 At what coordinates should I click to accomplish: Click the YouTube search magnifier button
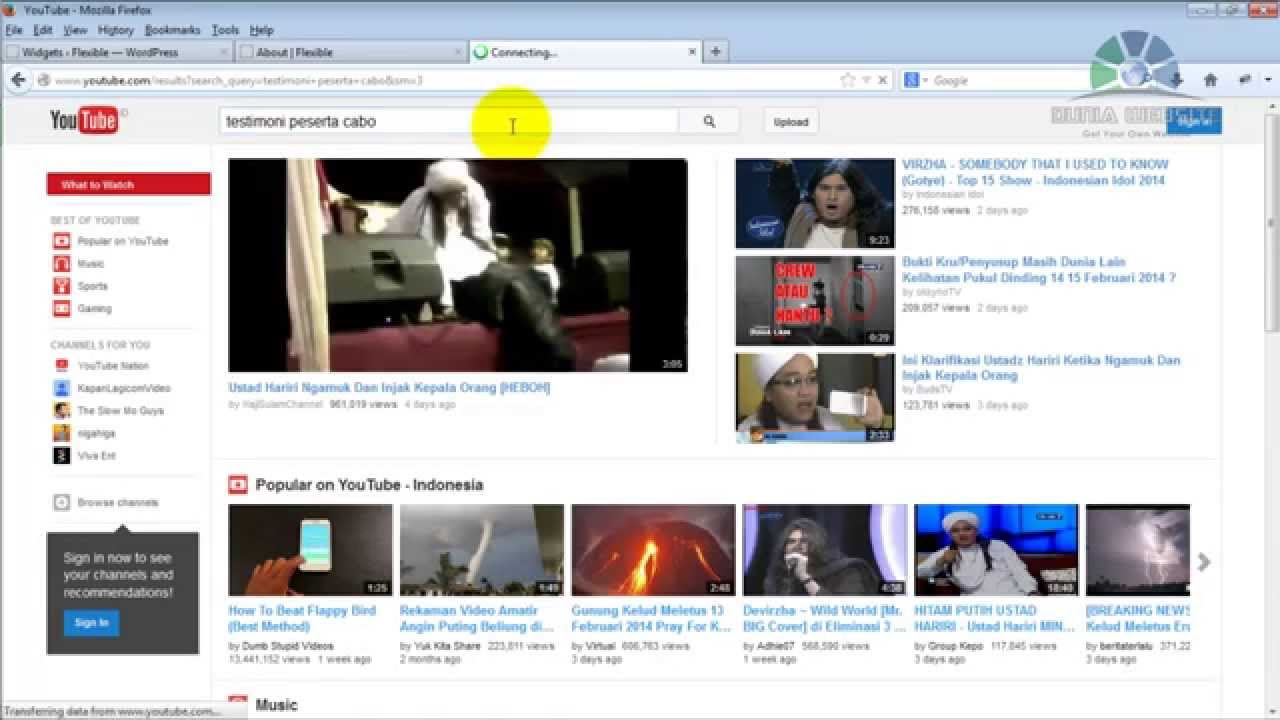pos(709,122)
